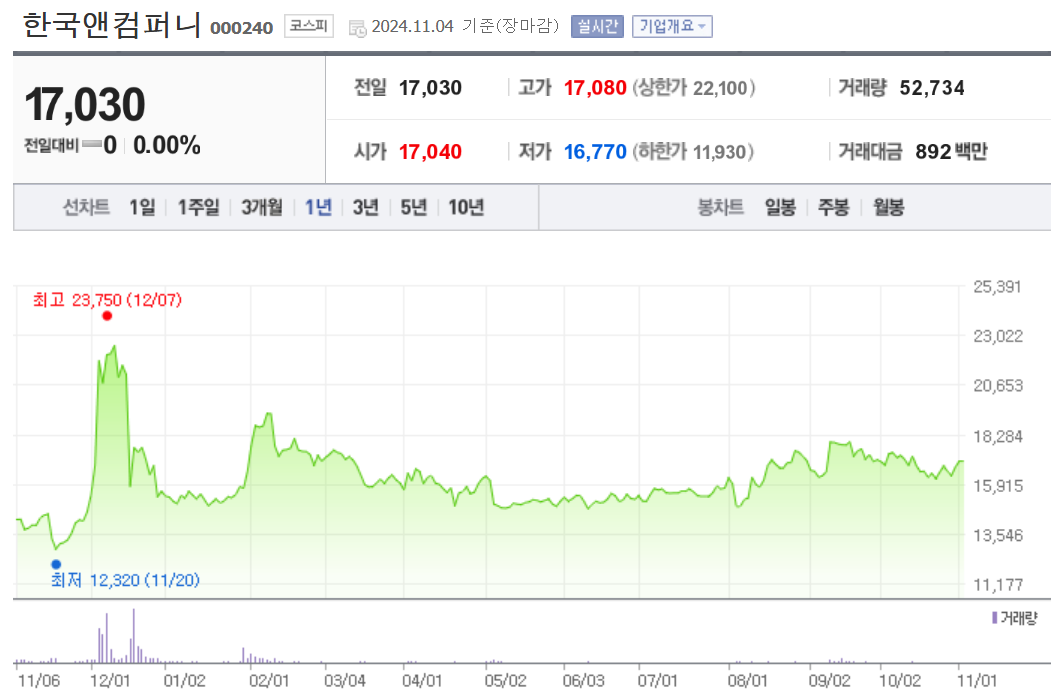
Task: Click the 저가 value 16,770
Action: (595, 152)
